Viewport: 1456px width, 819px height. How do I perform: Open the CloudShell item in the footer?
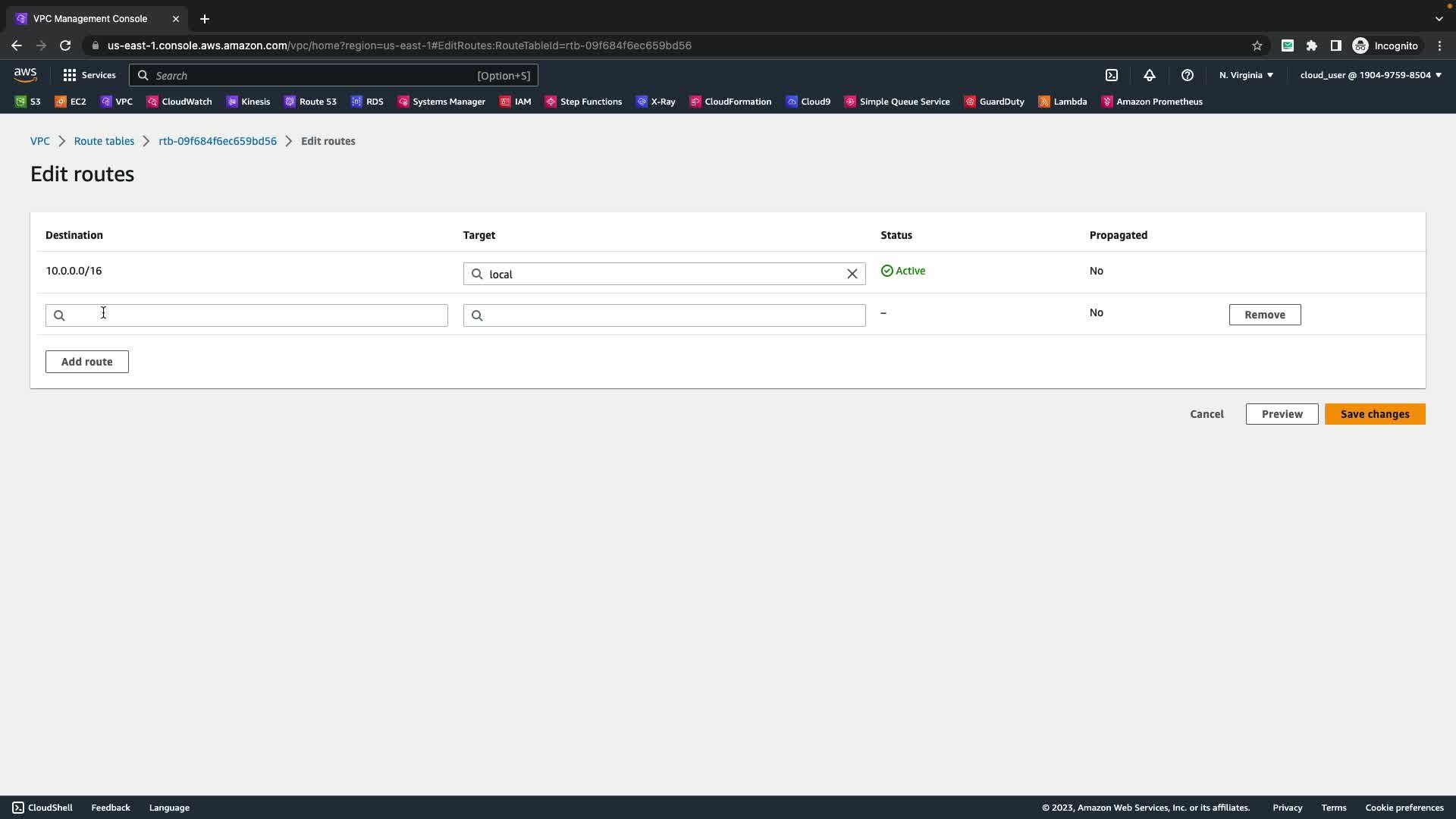42,808
